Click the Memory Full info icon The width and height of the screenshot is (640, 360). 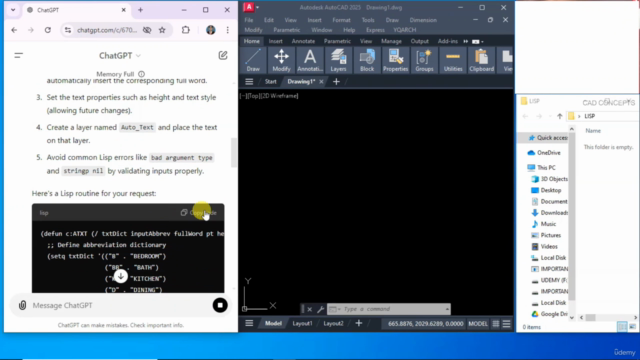tap(141, 74)
